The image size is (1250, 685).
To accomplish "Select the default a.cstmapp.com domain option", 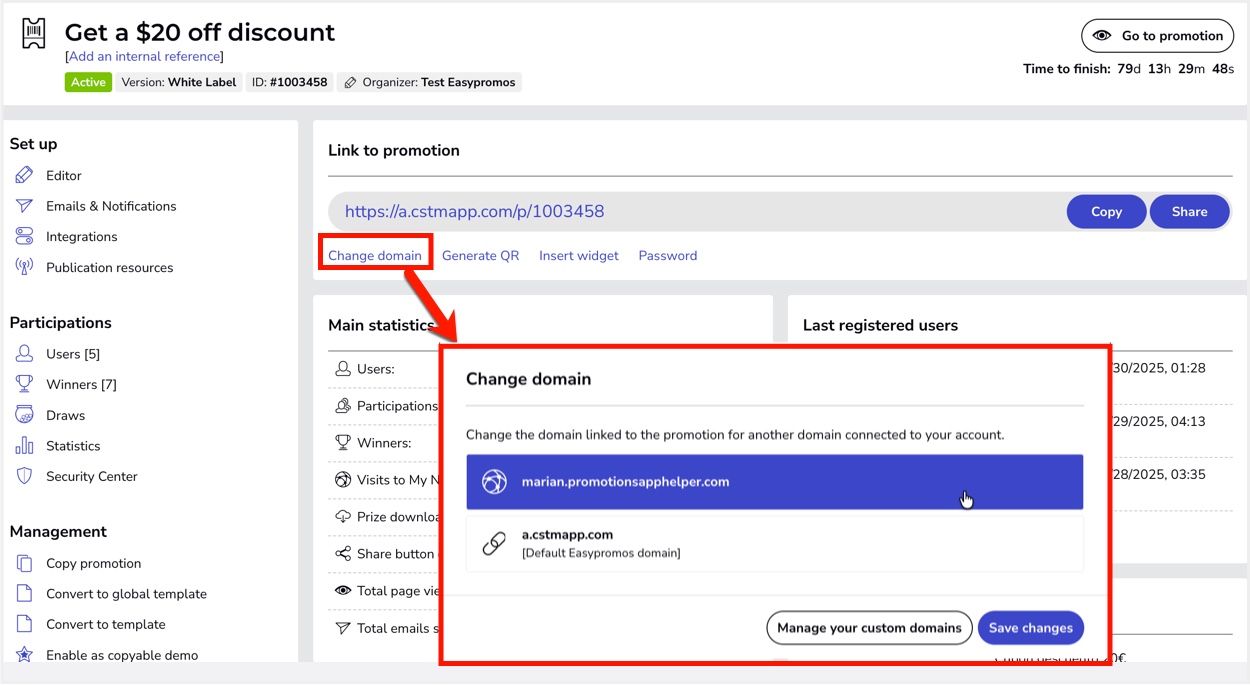I will [x=774, y=543].
